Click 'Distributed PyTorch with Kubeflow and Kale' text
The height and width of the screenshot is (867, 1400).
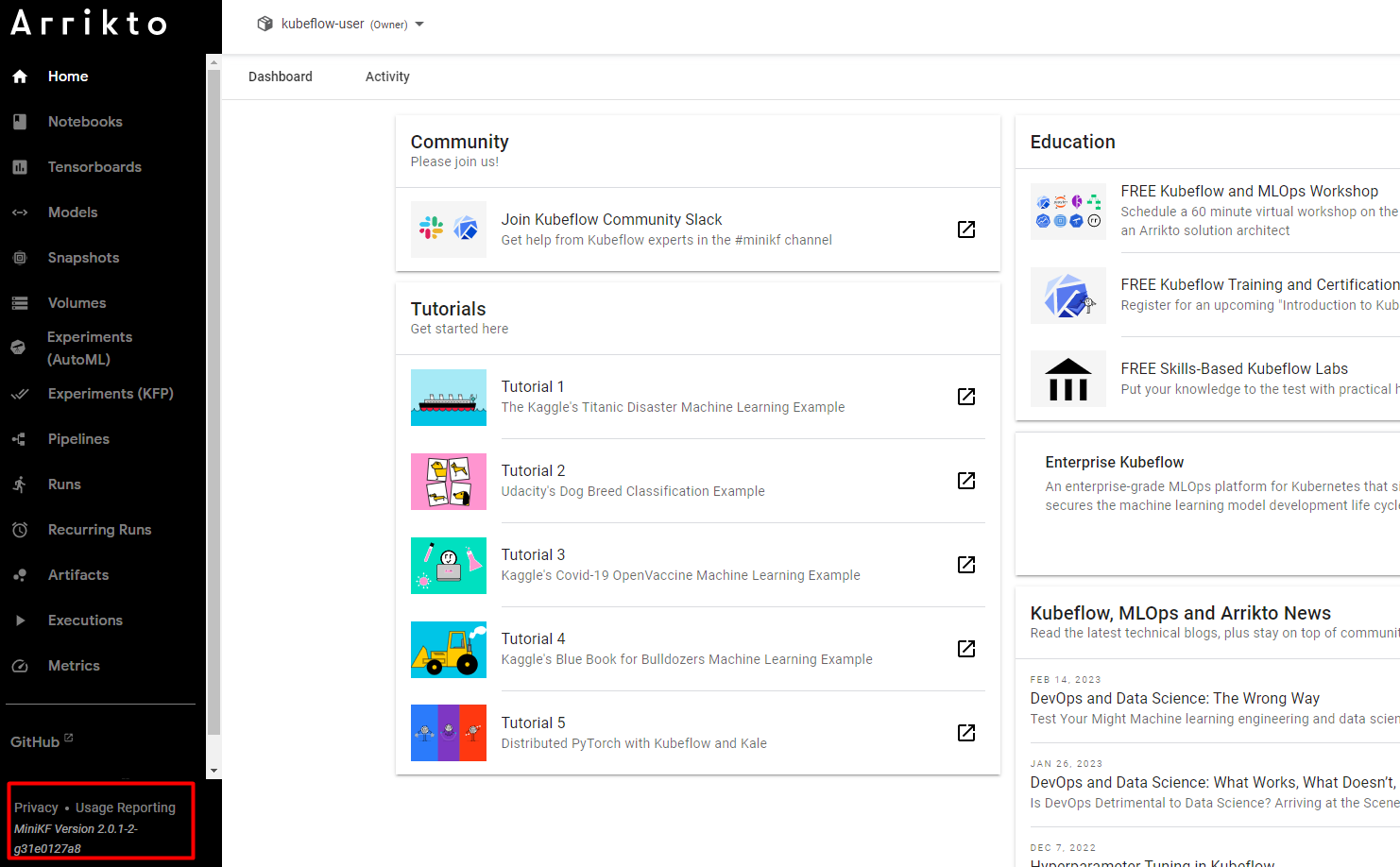(x=634, y=743)
